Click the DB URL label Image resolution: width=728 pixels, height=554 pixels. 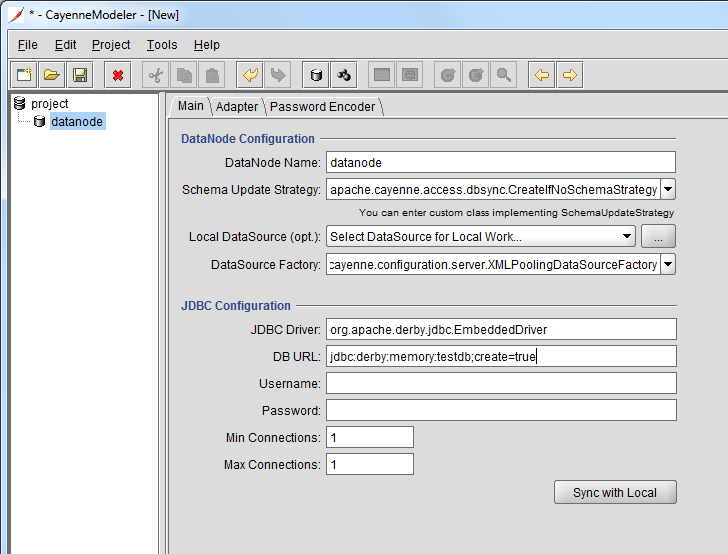click(x=297, y=357)
